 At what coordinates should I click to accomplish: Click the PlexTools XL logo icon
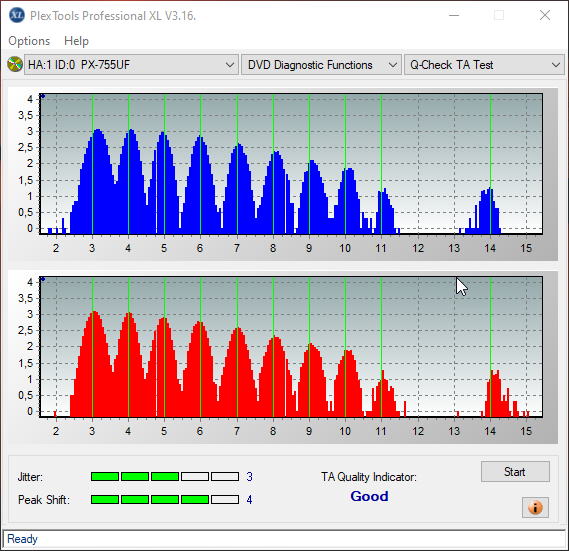click(x=17, y=15)
